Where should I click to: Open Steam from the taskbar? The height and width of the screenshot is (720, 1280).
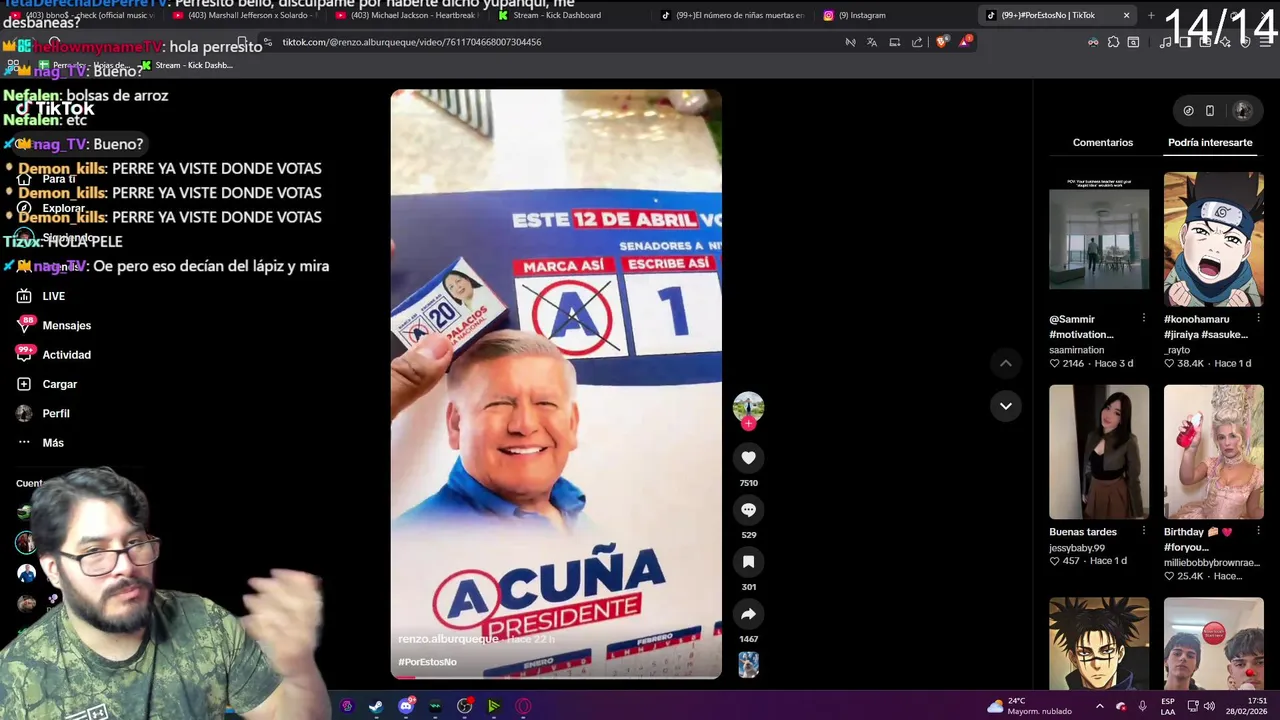click(376, 706)
